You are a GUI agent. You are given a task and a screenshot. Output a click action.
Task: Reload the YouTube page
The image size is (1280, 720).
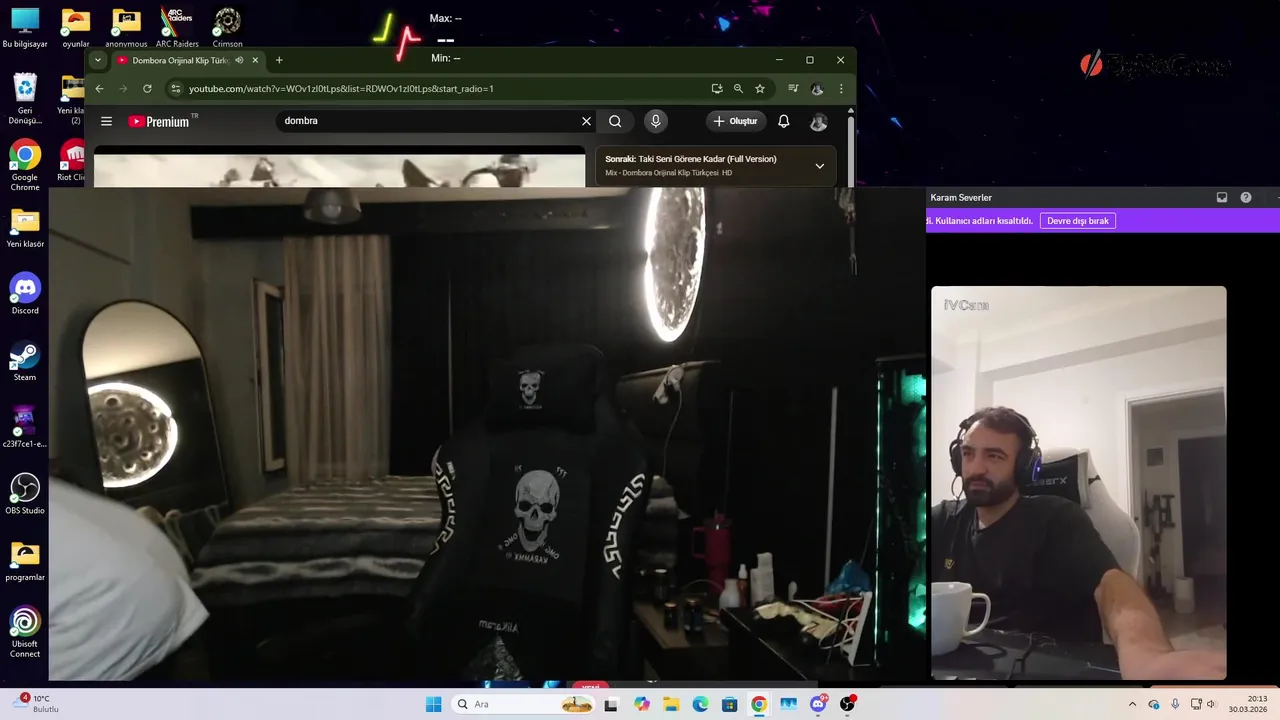(147, 89)
